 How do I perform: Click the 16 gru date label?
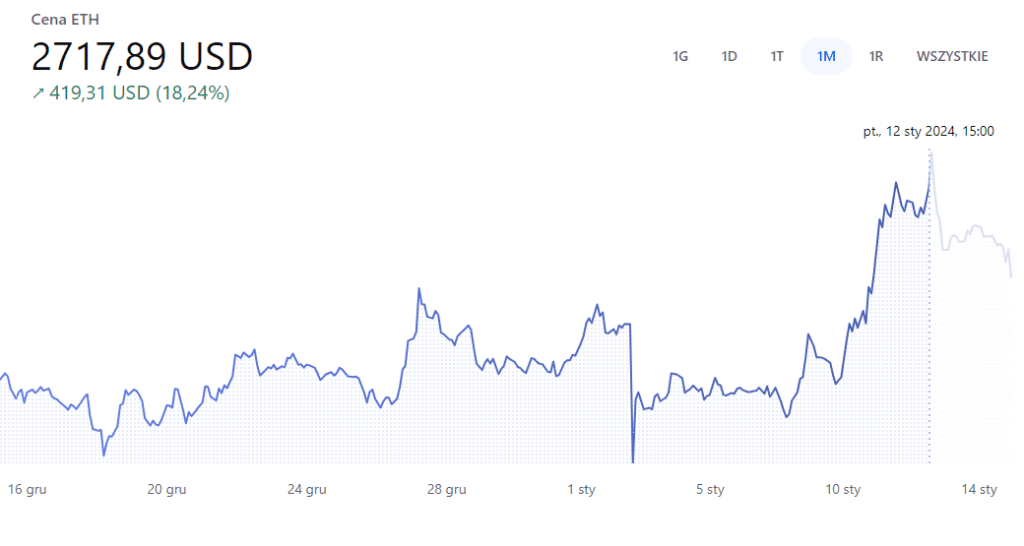[x=27, y=489]
